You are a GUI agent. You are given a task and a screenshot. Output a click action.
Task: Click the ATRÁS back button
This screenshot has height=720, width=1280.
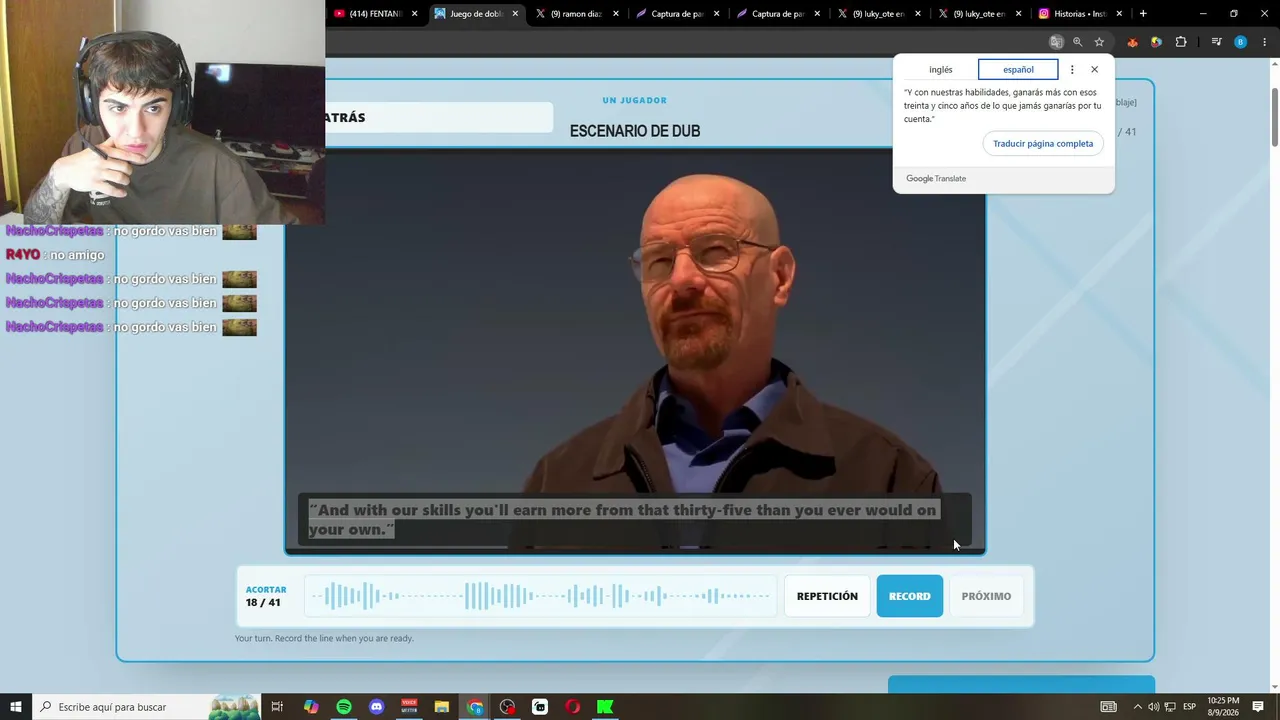coord(439,117)
